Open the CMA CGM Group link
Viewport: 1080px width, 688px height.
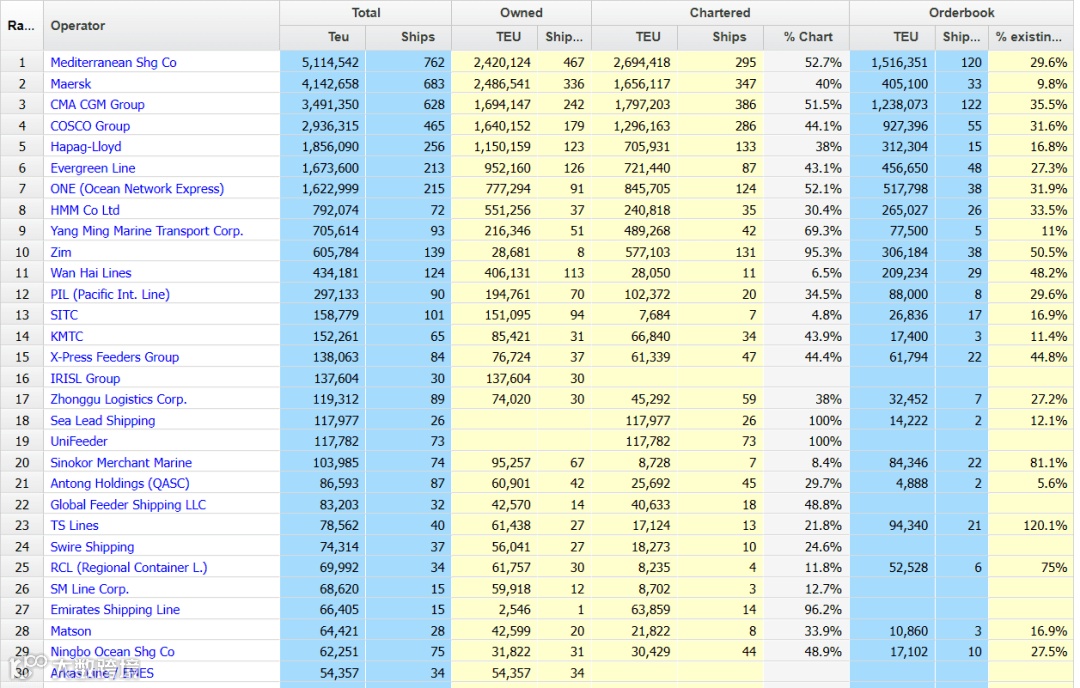pyautogui.click(x=97, y=105)
